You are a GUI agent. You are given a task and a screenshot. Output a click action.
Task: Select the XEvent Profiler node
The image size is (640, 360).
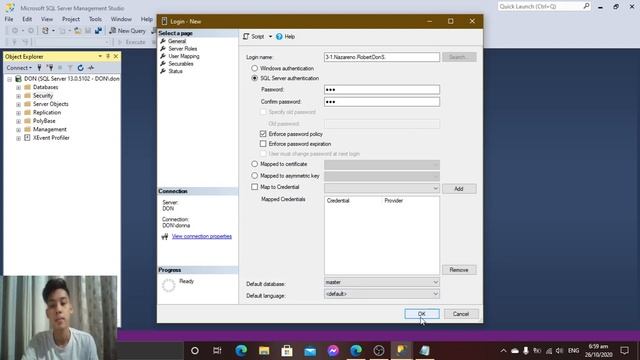pyautogui.click(x=51, y=138)
